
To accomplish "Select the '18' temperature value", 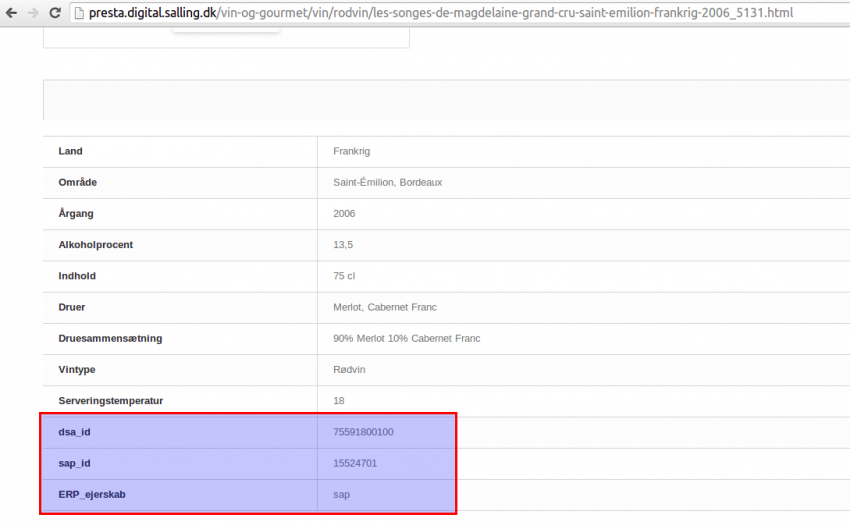I will tap(339, 401).
